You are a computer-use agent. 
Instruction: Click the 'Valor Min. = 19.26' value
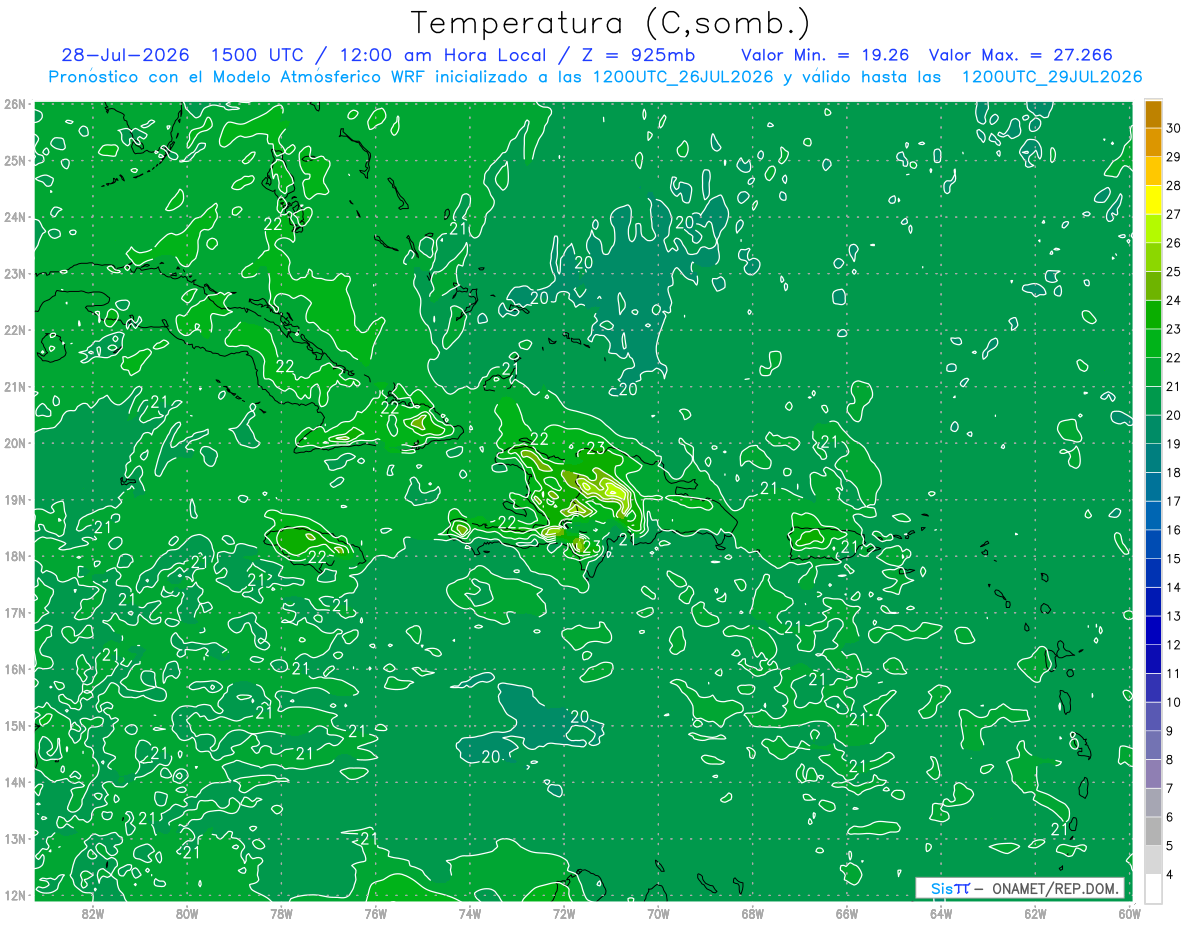tap(826, 55)
